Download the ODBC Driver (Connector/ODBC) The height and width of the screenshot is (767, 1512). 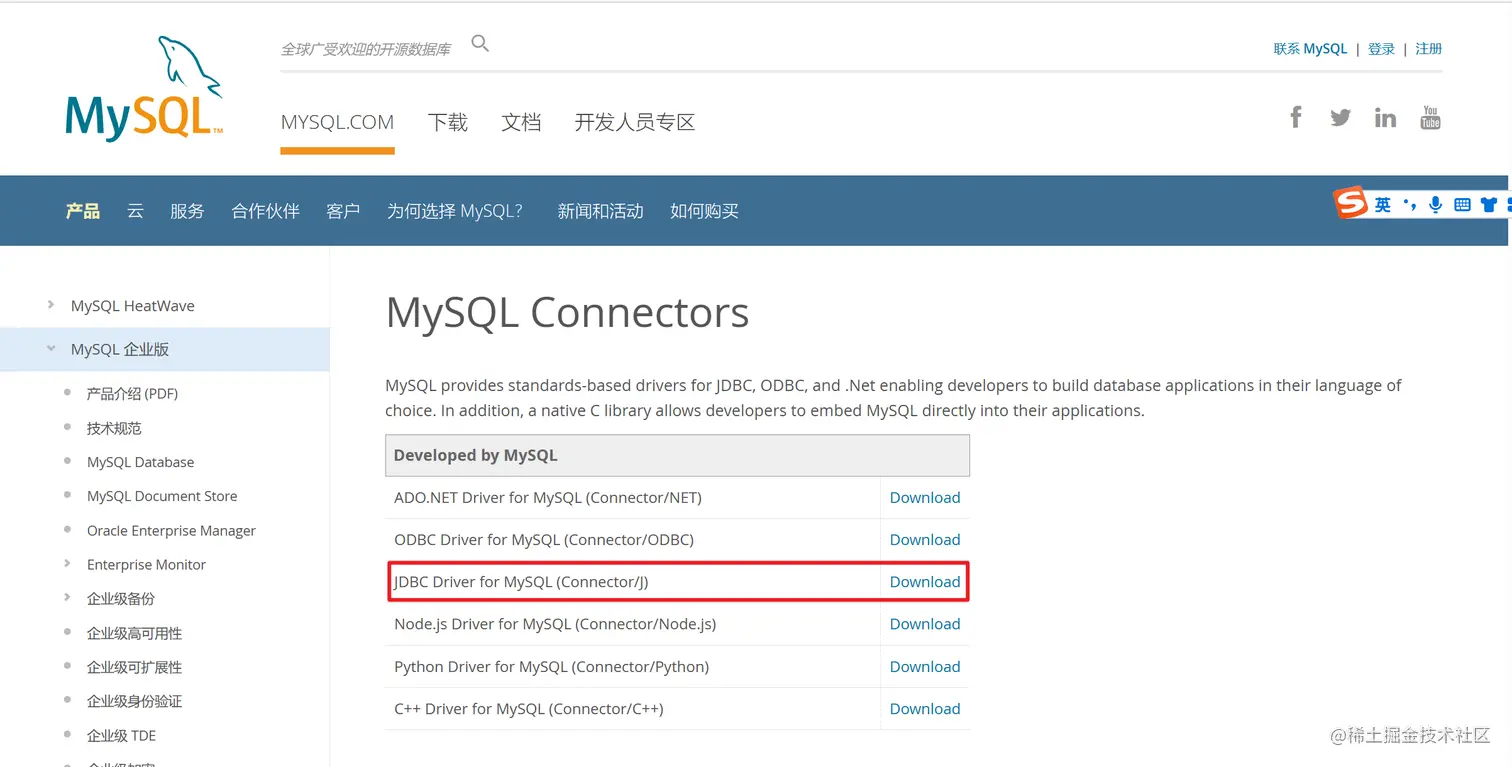click(925, 539)
